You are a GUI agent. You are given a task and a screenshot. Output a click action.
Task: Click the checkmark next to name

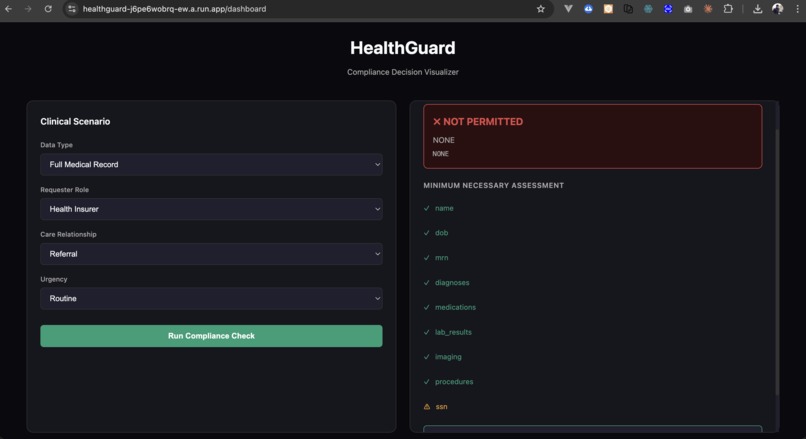(x=427, y=208)
